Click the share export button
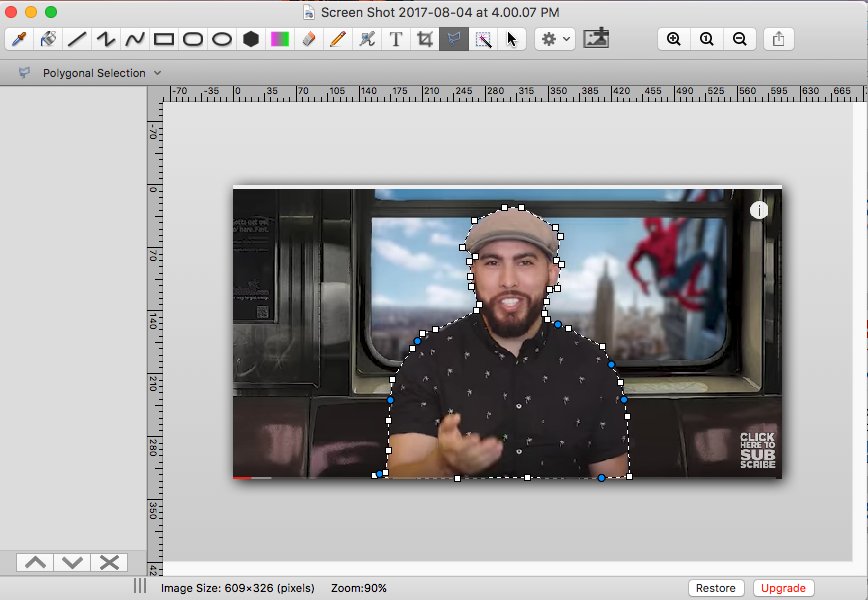868x600 pixels. tap(778, 39)
